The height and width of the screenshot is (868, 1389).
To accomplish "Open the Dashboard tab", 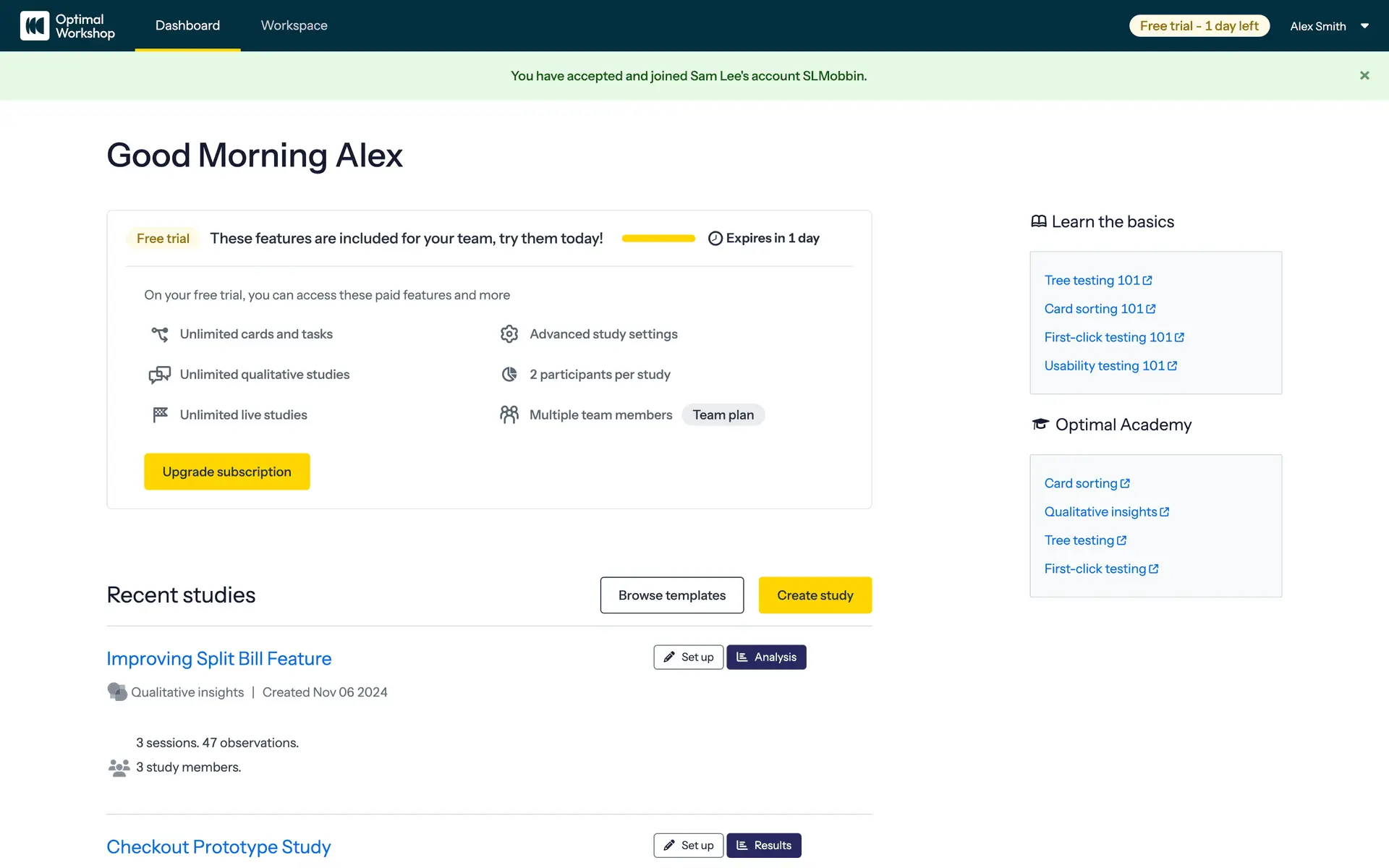I will 187,25.
